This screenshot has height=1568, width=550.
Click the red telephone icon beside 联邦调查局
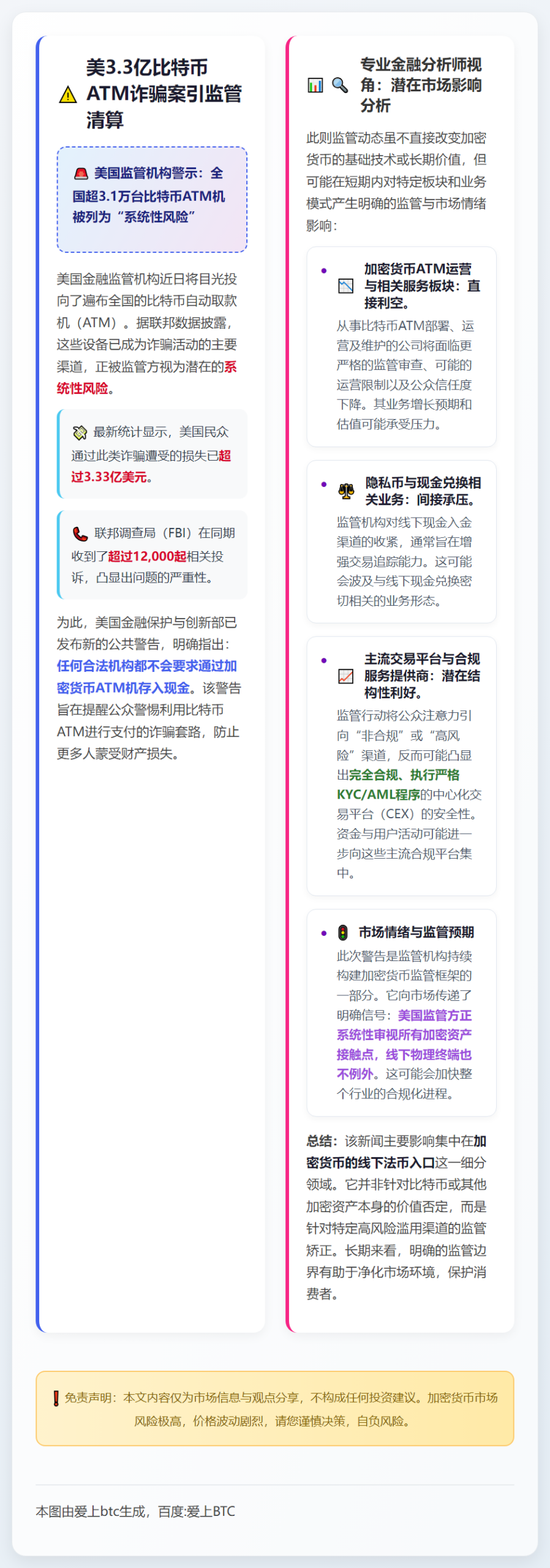tap(80, 533)
